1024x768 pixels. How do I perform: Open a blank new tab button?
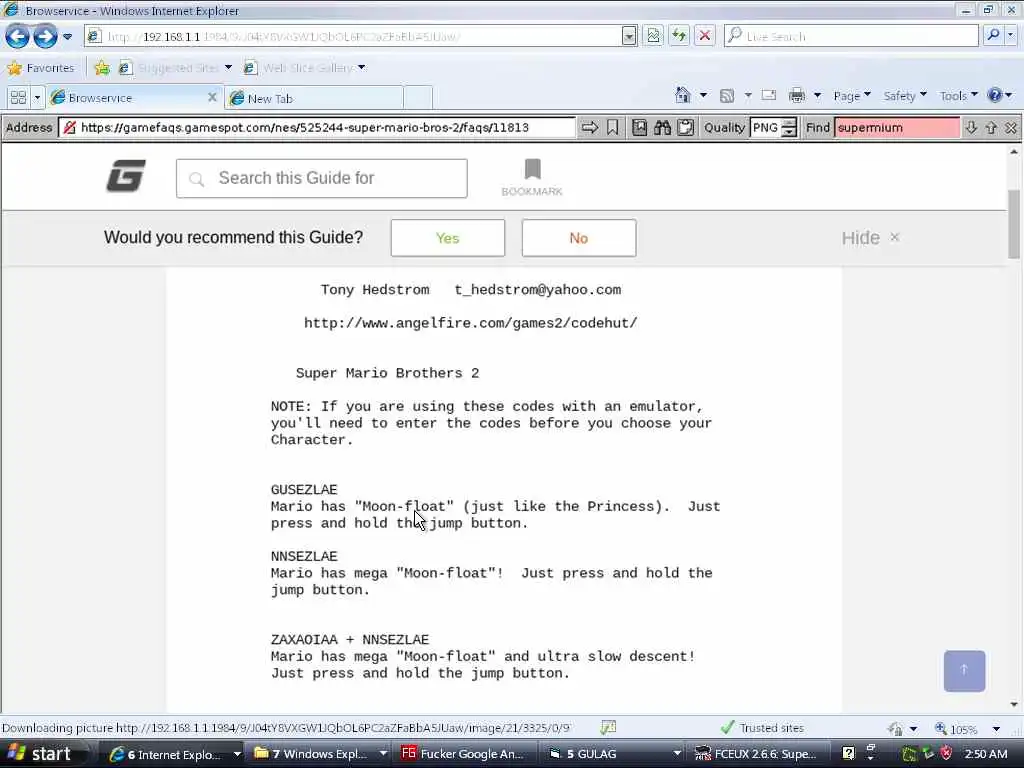pyautogui.click(x=418, y=98)
